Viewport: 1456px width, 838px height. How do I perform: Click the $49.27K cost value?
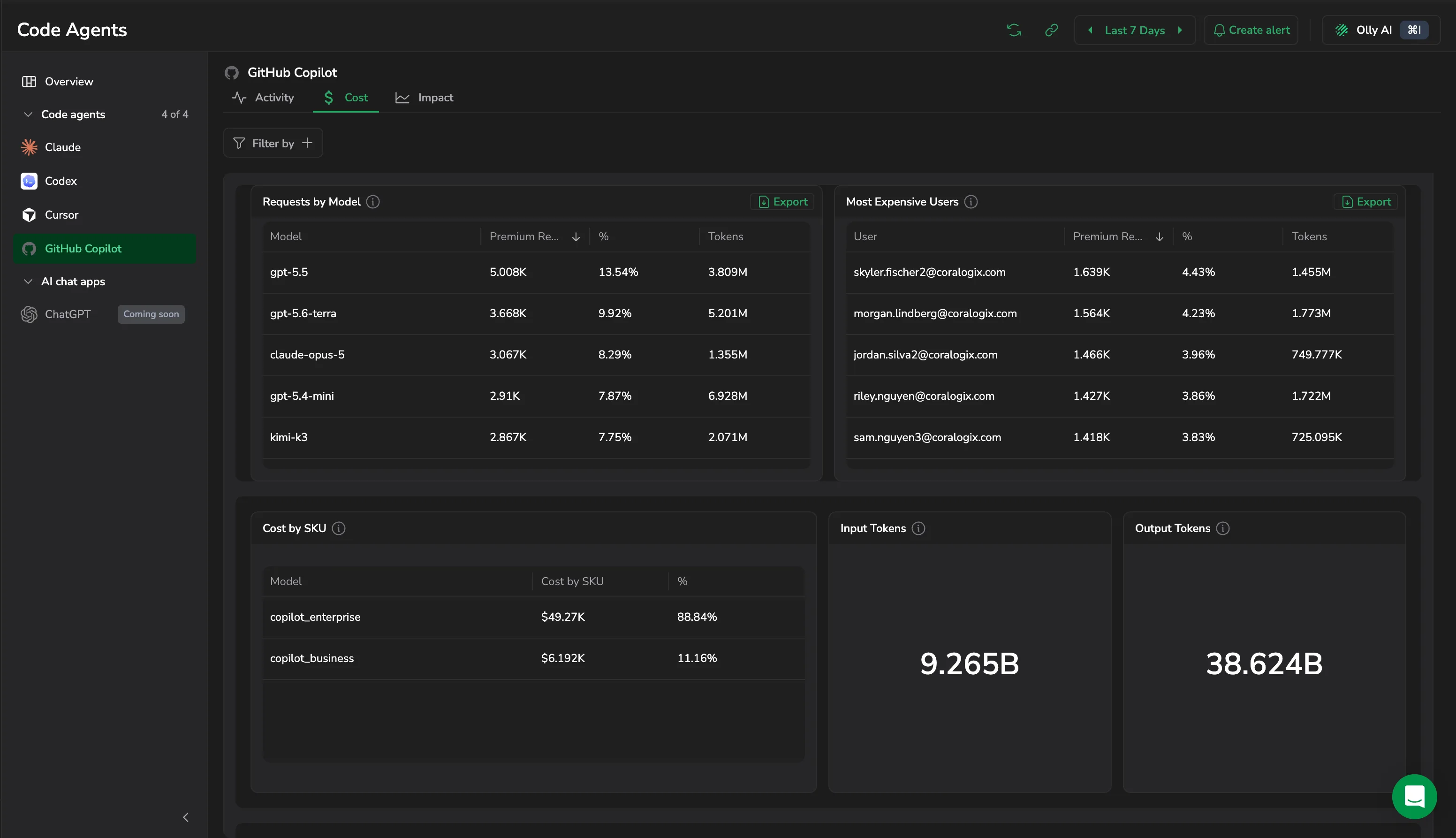pyautogui.click(x=562, y=617)
